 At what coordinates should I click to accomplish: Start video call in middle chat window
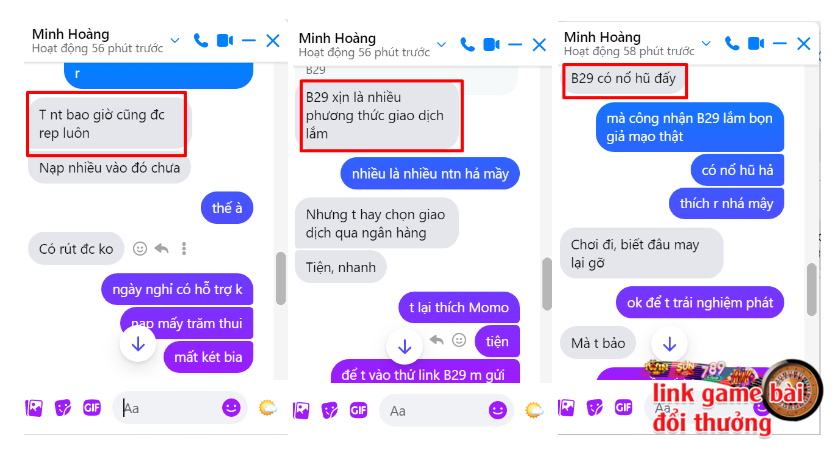click(491, 44)
